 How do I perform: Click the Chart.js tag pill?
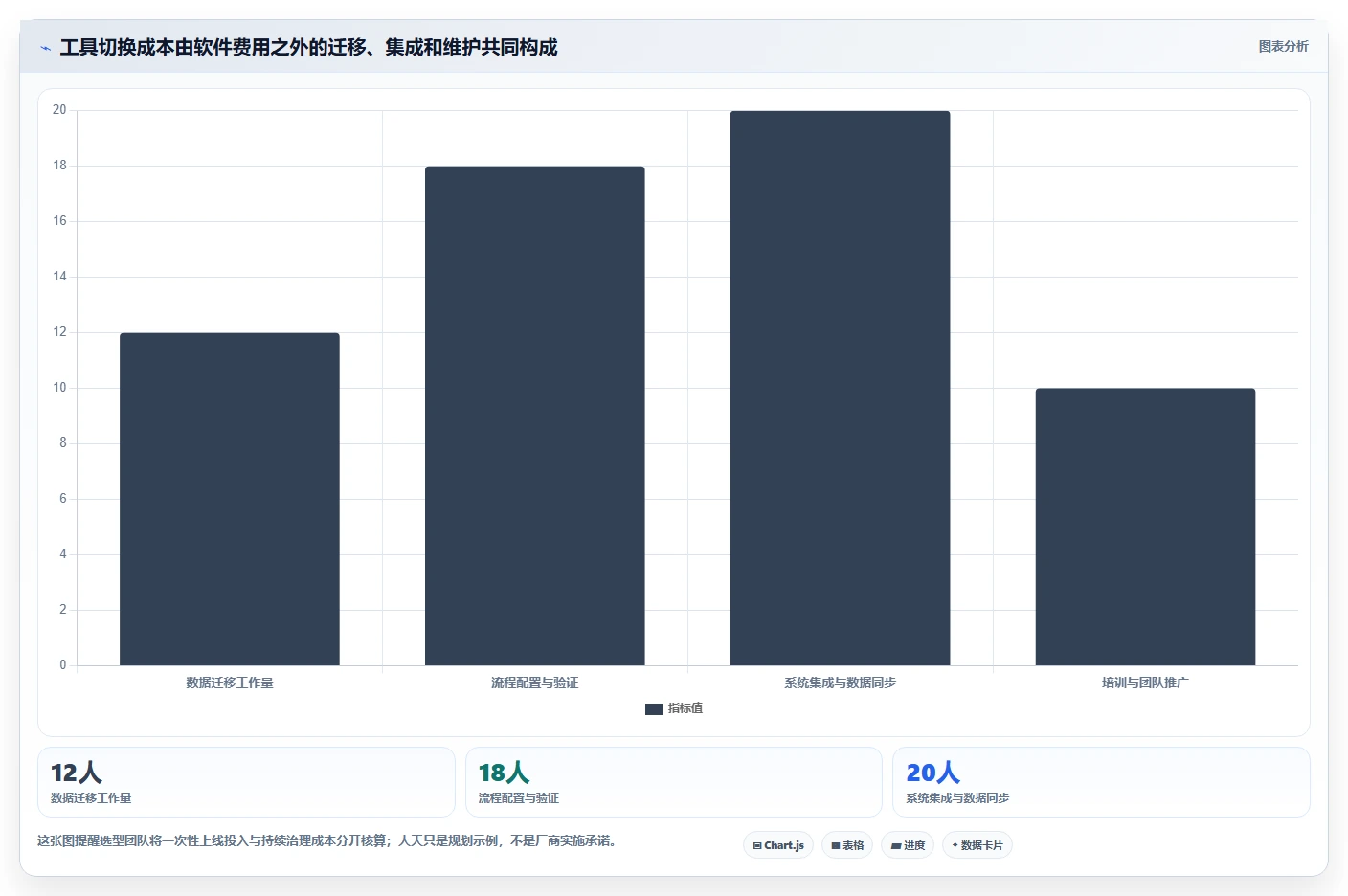click(778, 845)
